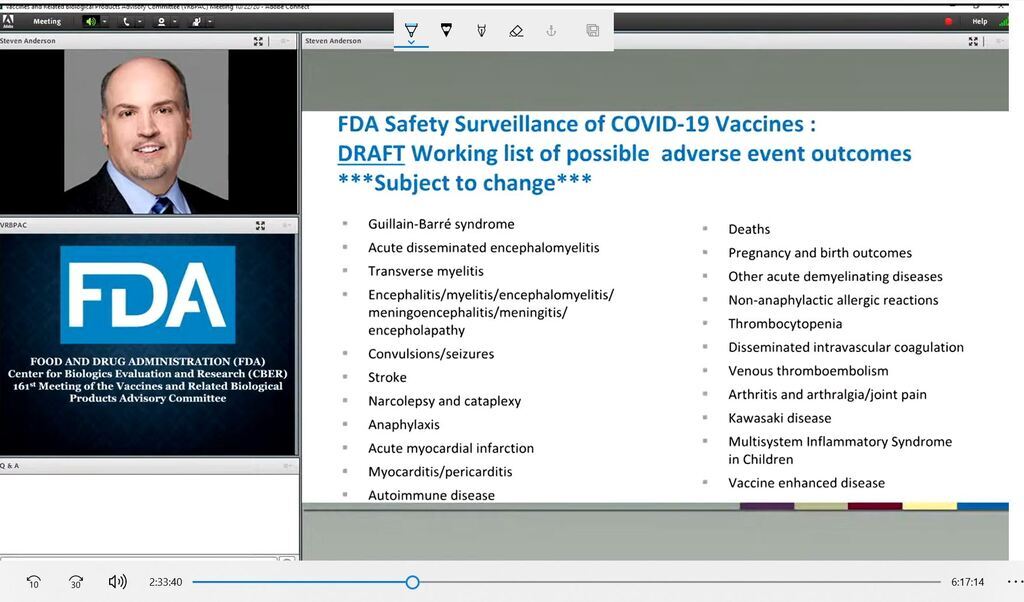Toggle the raise hand status button

pos(196,21)
